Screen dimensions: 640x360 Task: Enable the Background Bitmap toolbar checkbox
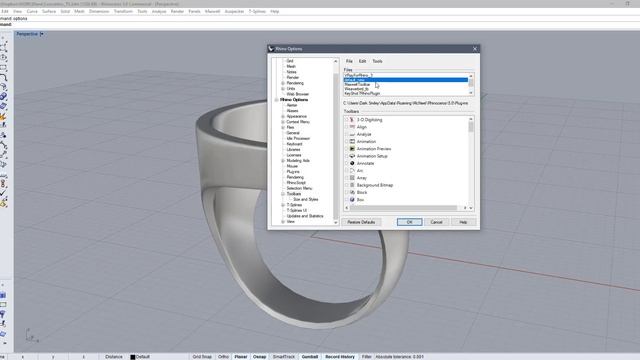click(347, 185)
